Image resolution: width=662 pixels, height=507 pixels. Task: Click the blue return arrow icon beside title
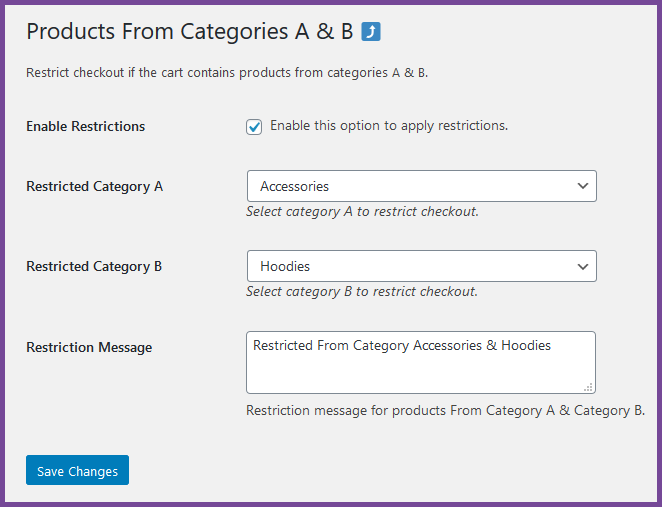[371, 31]
